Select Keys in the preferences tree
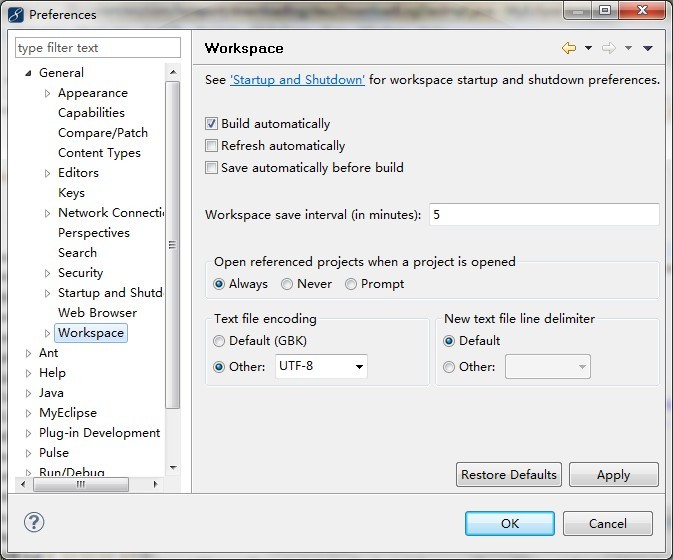 [71, 193]
